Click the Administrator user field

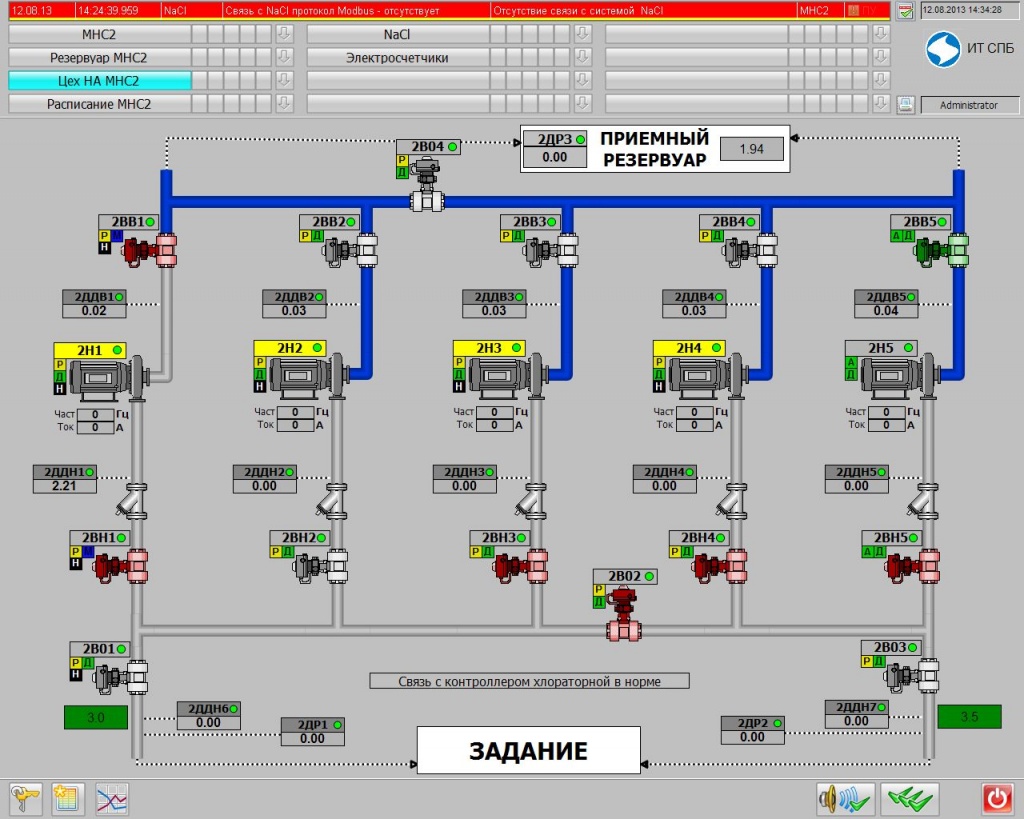tap(970, 105)
